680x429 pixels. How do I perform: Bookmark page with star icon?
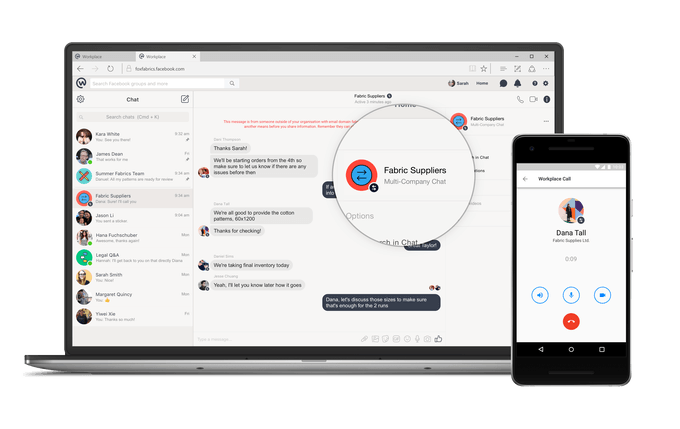(484, 69)
